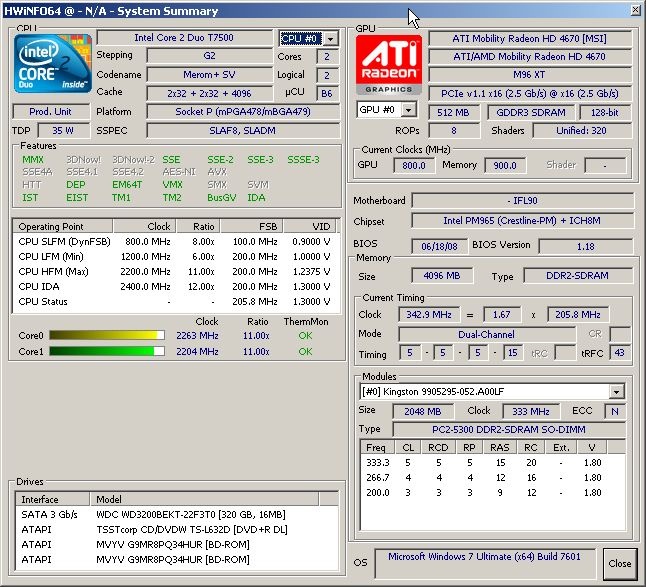Click the Core1 load bar

click(x=107, y=351)
